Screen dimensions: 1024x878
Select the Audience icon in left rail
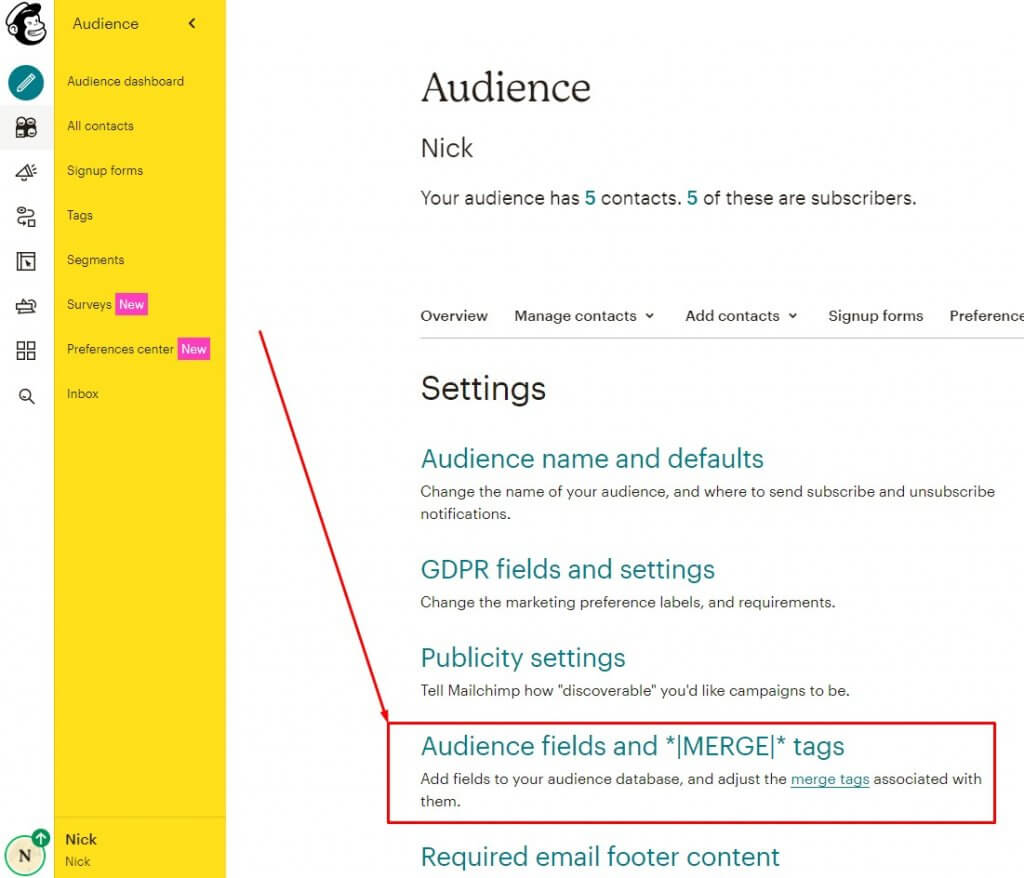pyautogui.click(x=26, y=127)
